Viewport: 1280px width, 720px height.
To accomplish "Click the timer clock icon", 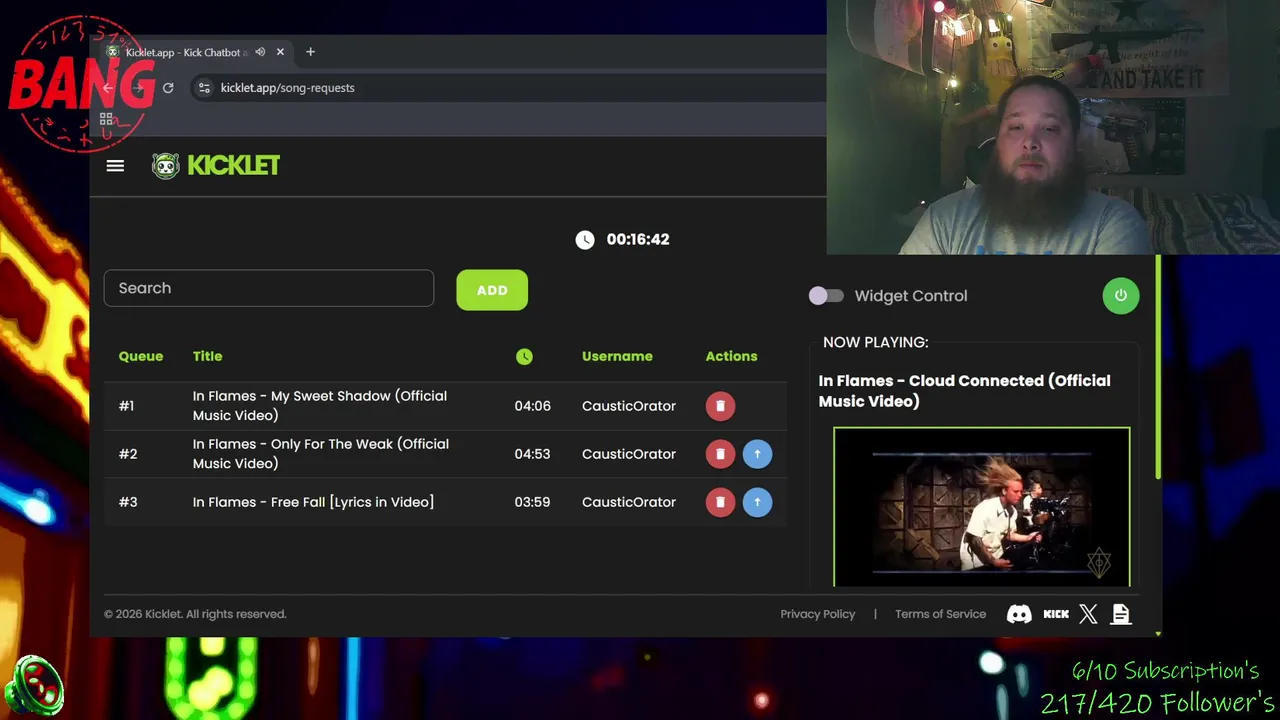I will click(585, 239).
